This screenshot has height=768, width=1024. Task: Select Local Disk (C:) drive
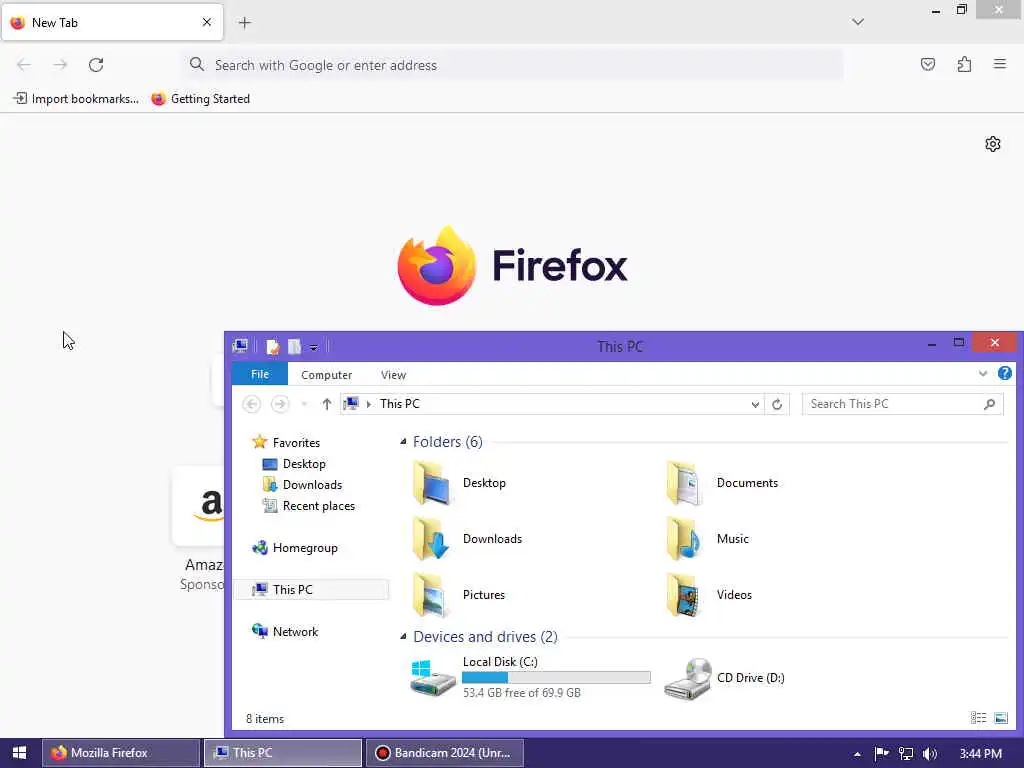click(x=530, y=677)
